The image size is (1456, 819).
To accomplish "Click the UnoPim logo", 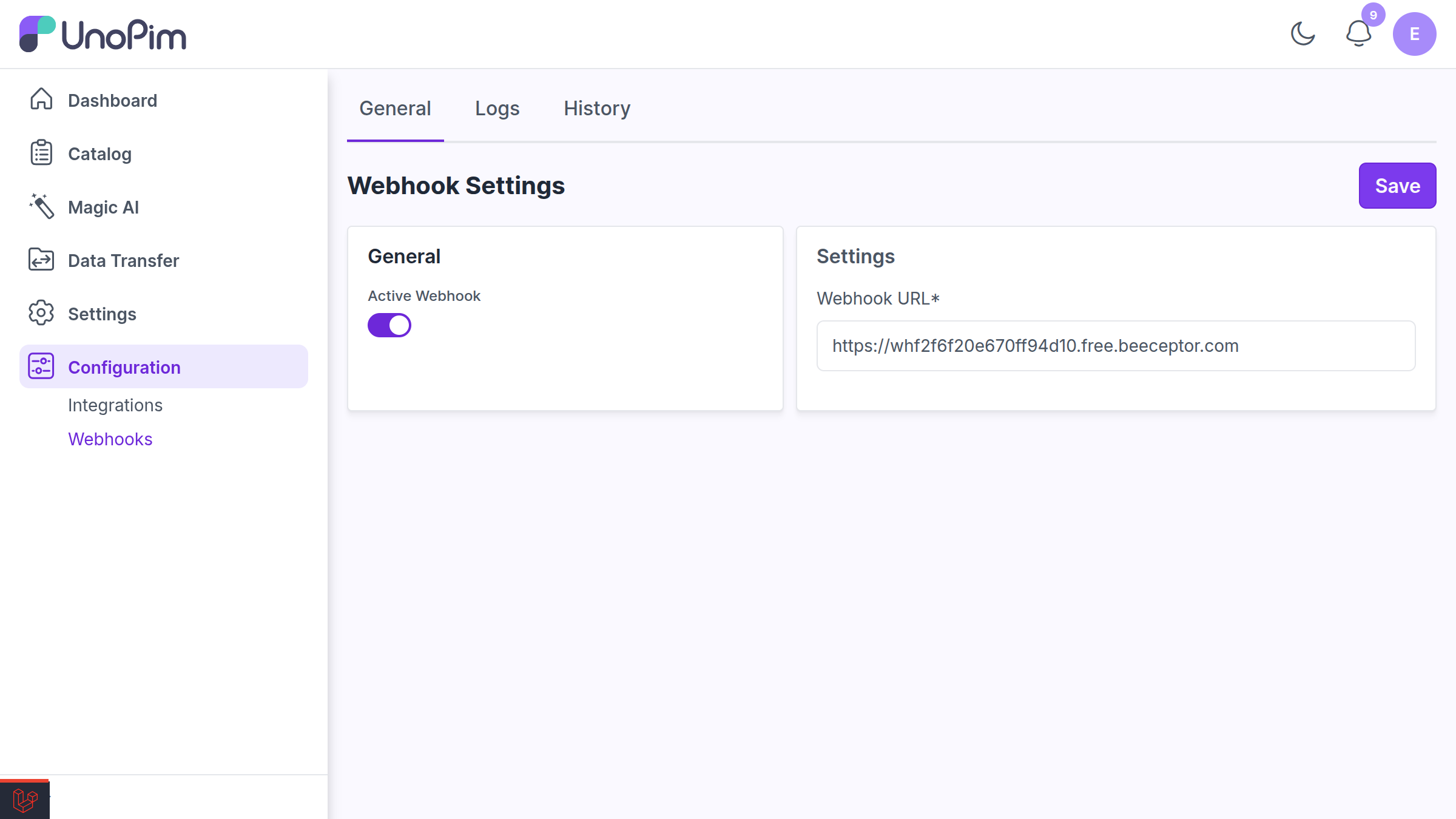I will point(103,34).
